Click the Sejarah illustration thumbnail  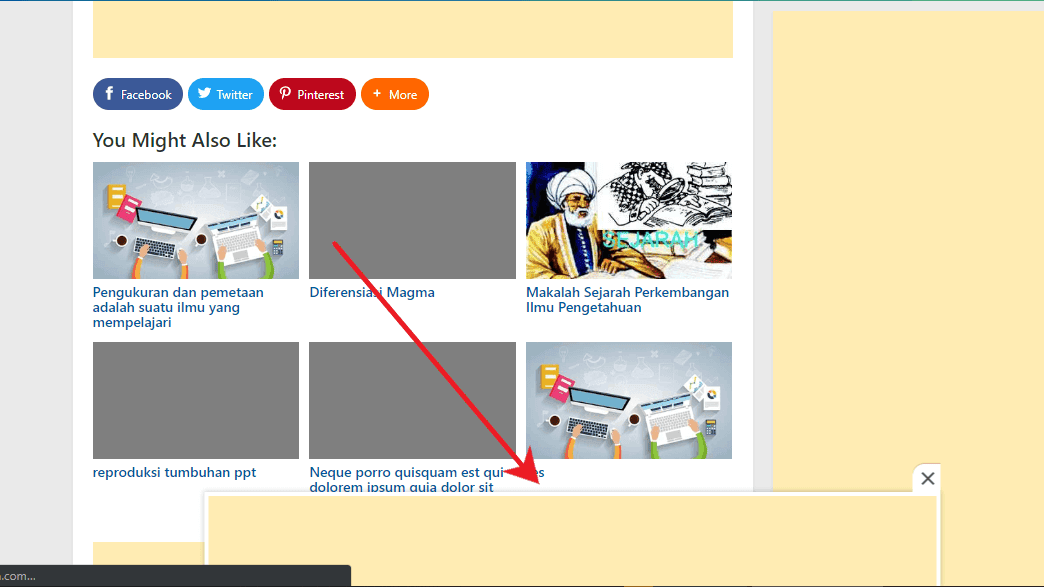click(629, 220)
